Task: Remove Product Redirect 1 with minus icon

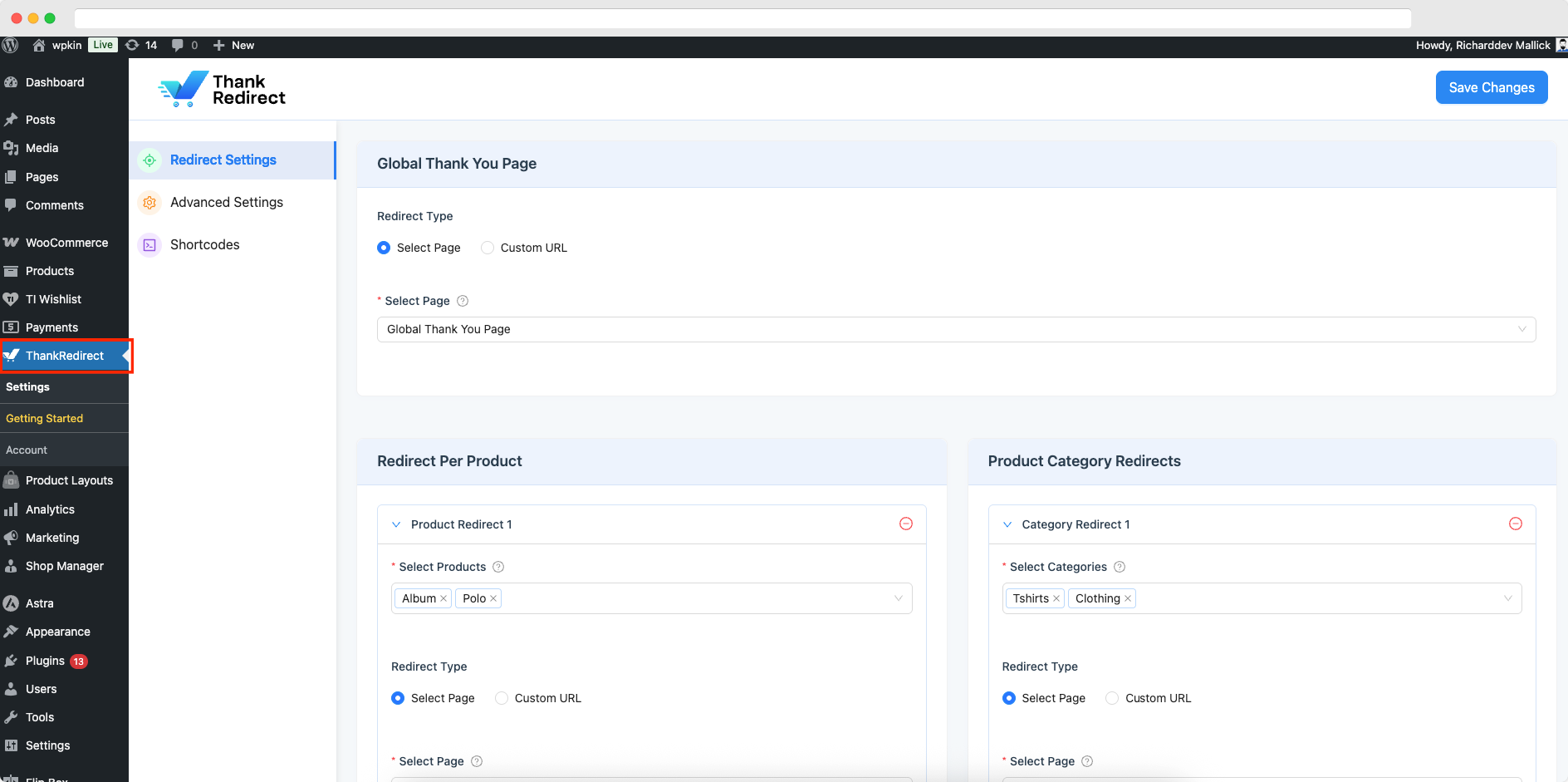Action: pos(906,524)
